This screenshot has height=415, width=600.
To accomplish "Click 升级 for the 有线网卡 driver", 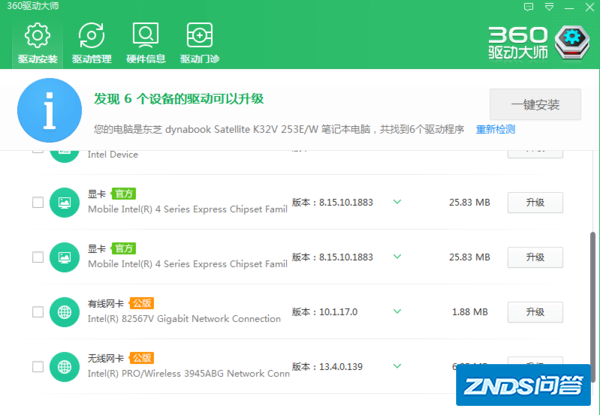I will (x=535, y=312).
